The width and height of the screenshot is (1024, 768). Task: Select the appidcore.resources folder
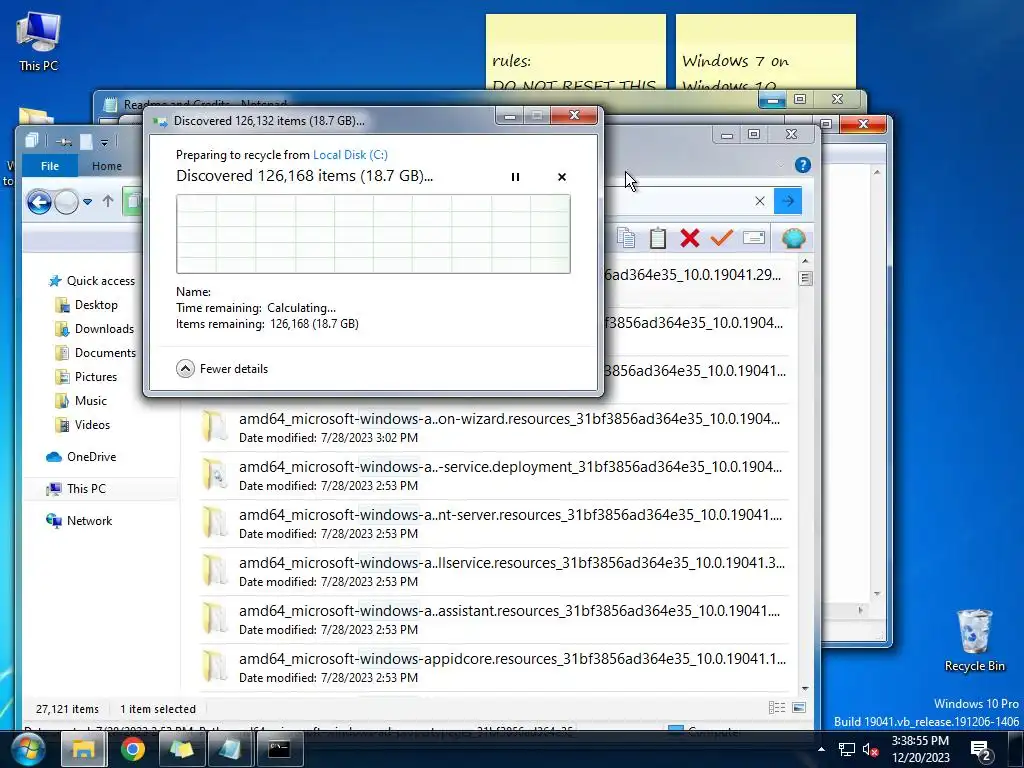click(x=494, y=667)
